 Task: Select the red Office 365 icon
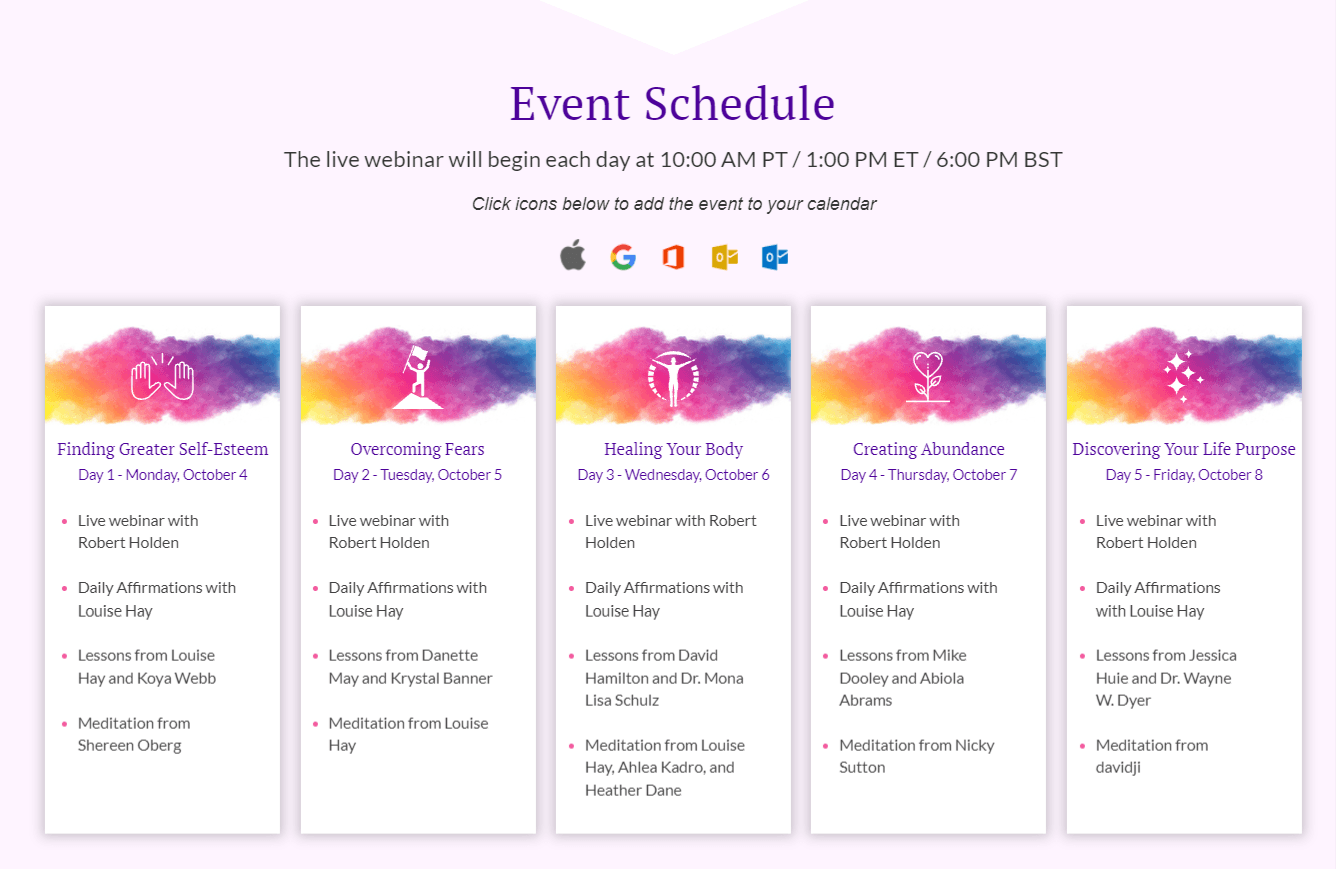pos(673,257)
